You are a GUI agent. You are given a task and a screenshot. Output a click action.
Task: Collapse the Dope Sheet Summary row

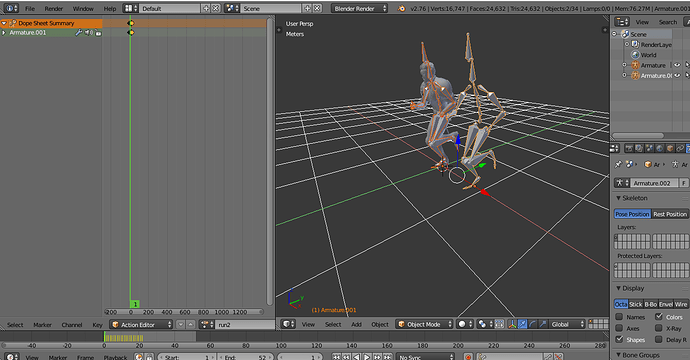(4, 23)
